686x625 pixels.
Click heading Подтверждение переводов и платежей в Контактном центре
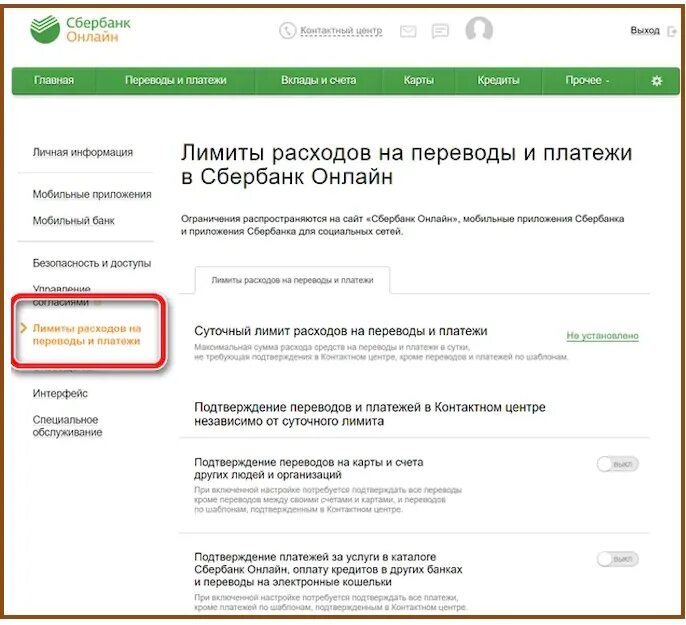tap(370, 414)
